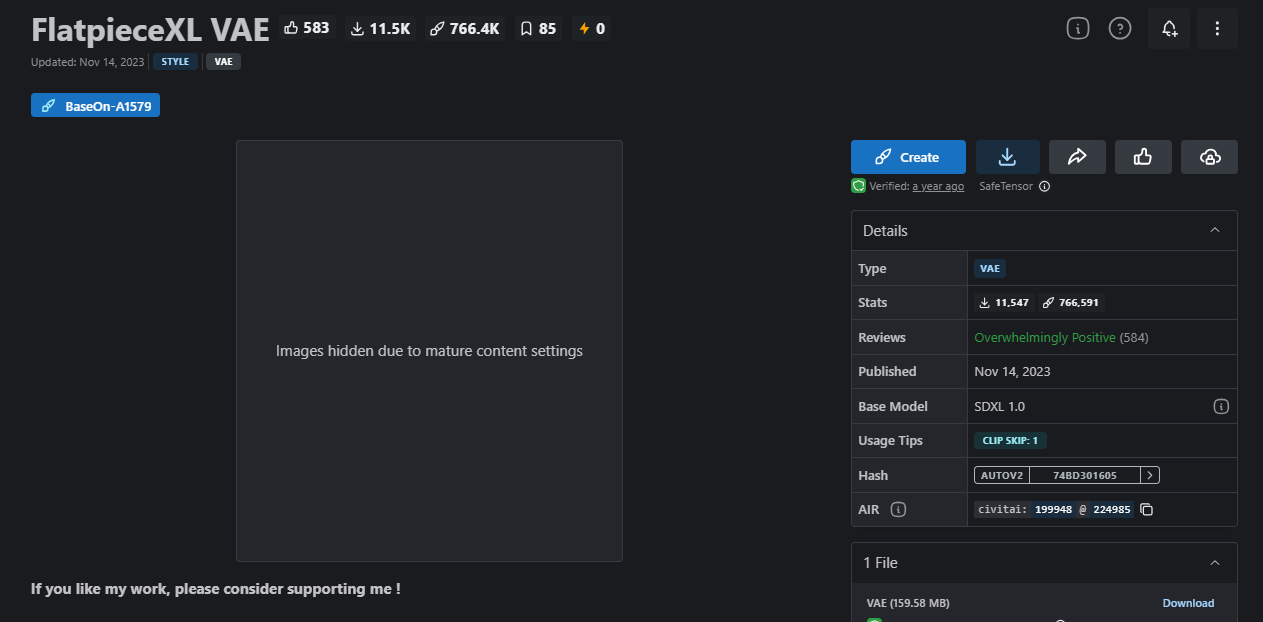Image resolution: width=1263 pixels, height=622 pixels.
Task: Open the help question mark icon
Action: pos(1120,29)
